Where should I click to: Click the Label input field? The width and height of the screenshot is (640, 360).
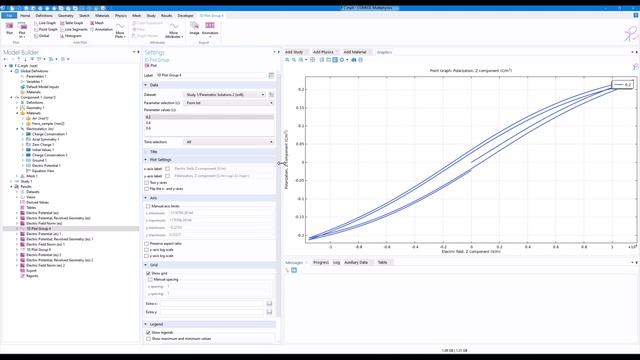coord(212,75)
